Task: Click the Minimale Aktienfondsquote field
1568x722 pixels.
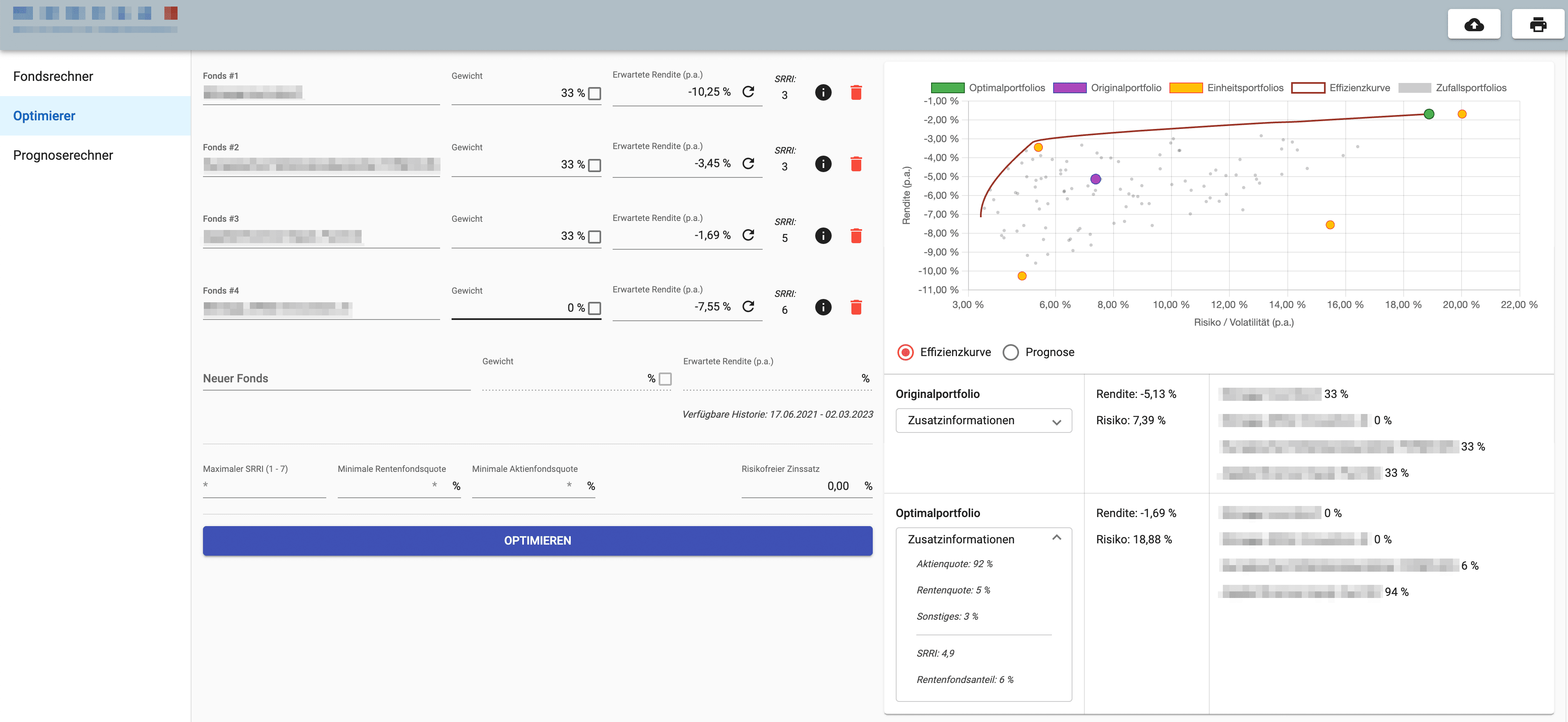Action: [533, 485]
